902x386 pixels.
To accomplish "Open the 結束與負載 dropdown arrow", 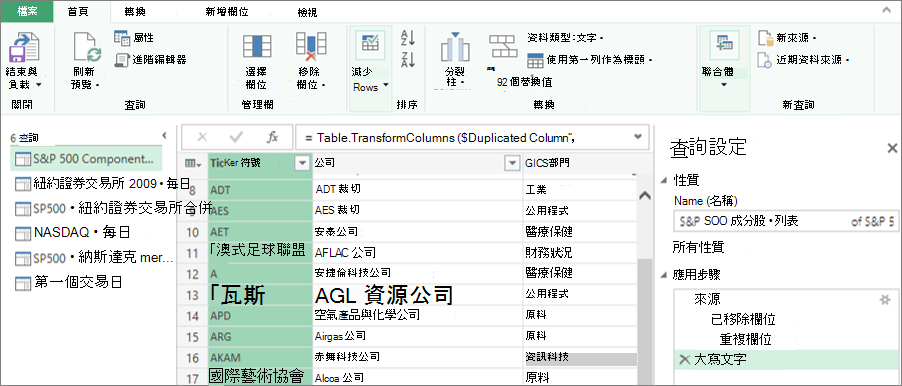I will click(x=39, y=85).
